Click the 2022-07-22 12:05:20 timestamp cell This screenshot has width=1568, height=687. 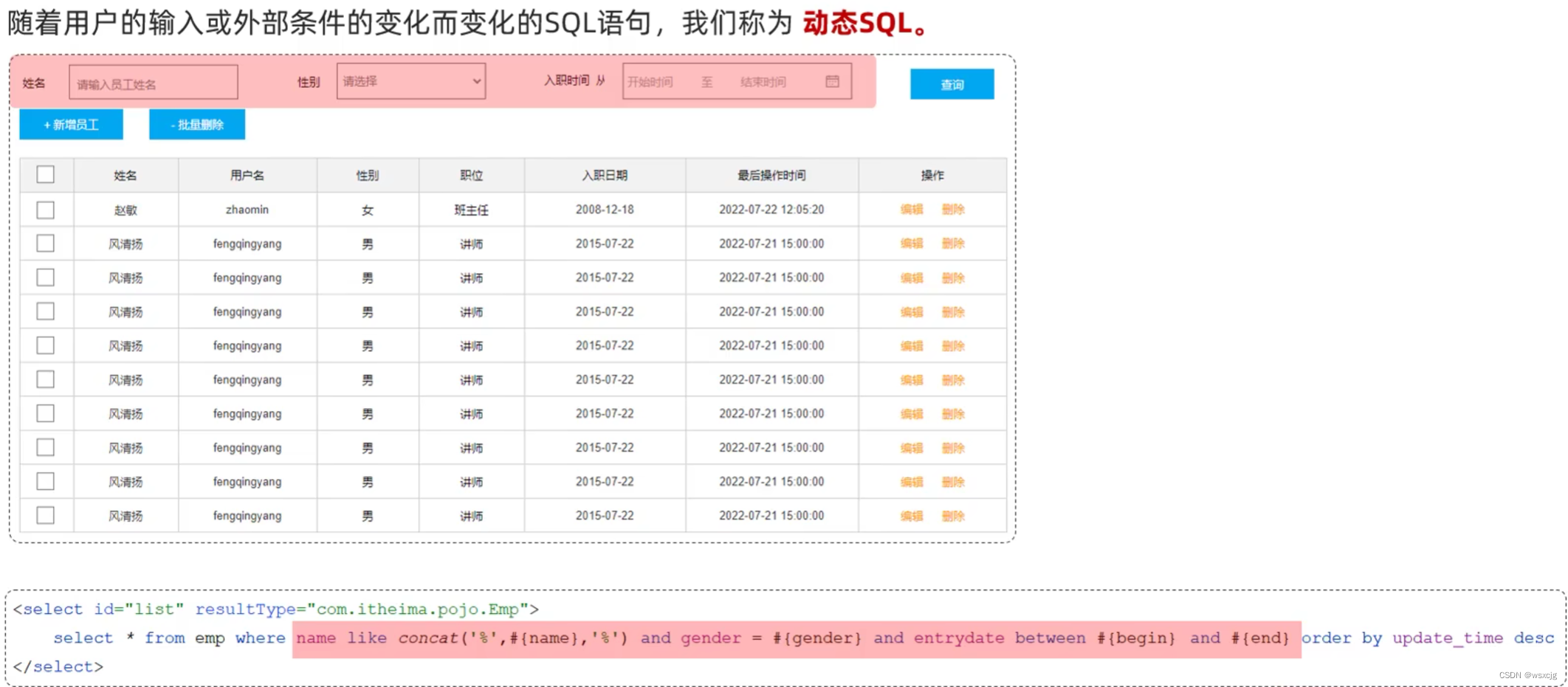tap(771, 210)
